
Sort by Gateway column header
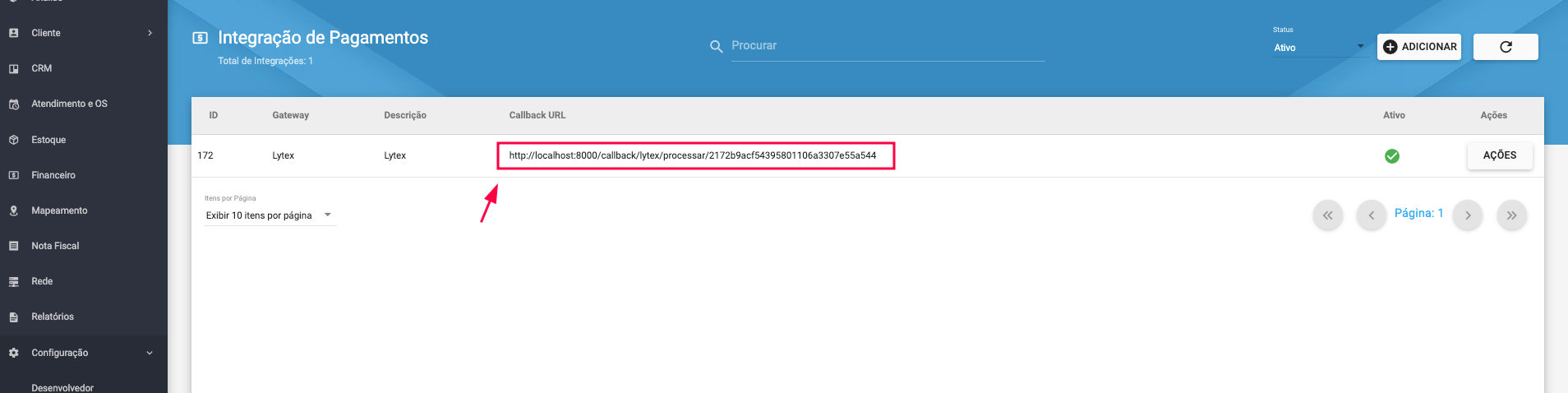point(291,115)
